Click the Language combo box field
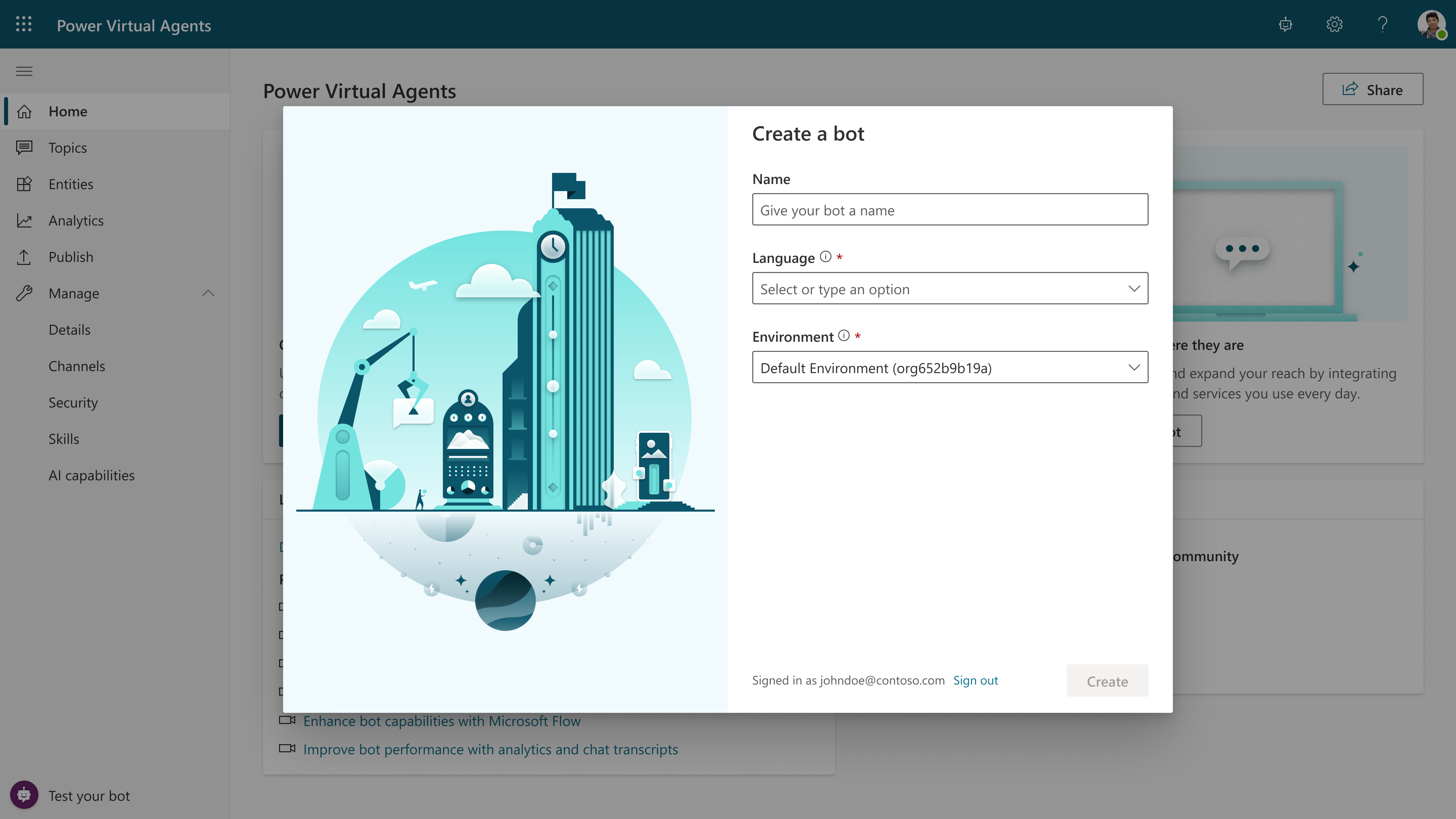This screenshot has height=819, width=1456. pos(950,288)
